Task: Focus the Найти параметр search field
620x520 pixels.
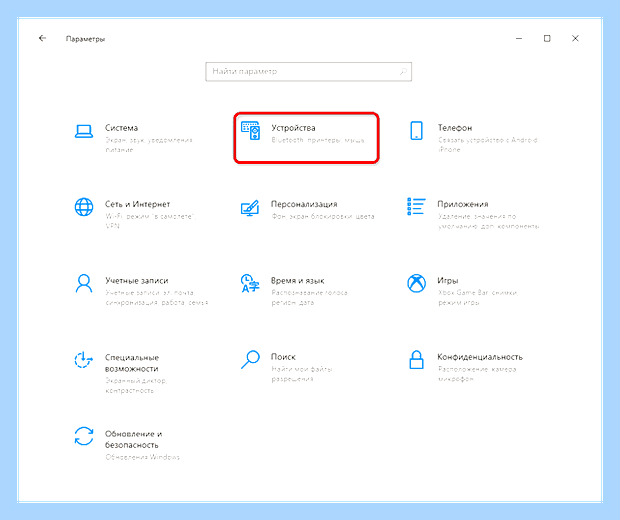Action: pyautogui.click(x=308, y=72)
